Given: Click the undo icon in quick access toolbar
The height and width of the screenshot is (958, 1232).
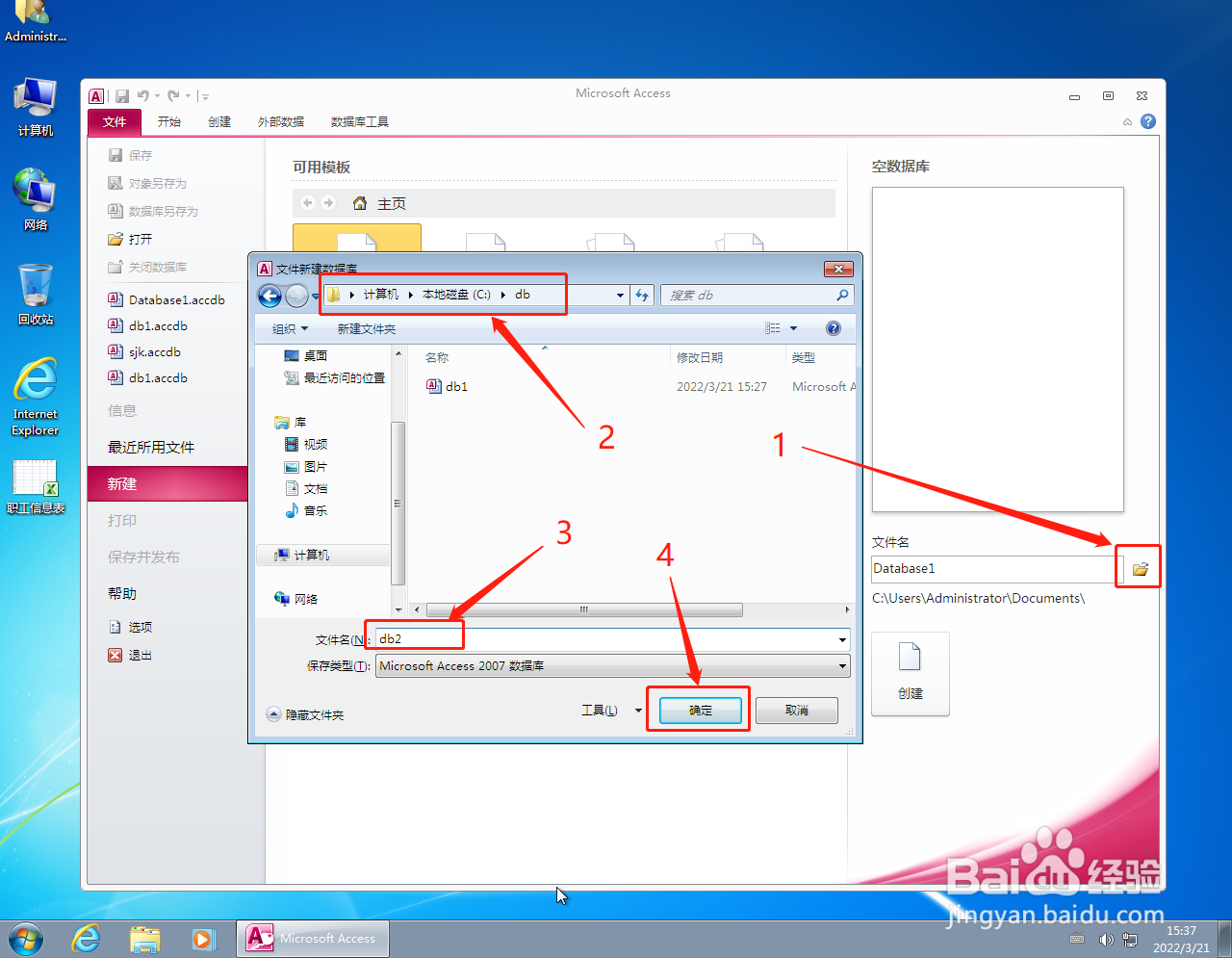Looking at the screenshot, I should point(142,96).
